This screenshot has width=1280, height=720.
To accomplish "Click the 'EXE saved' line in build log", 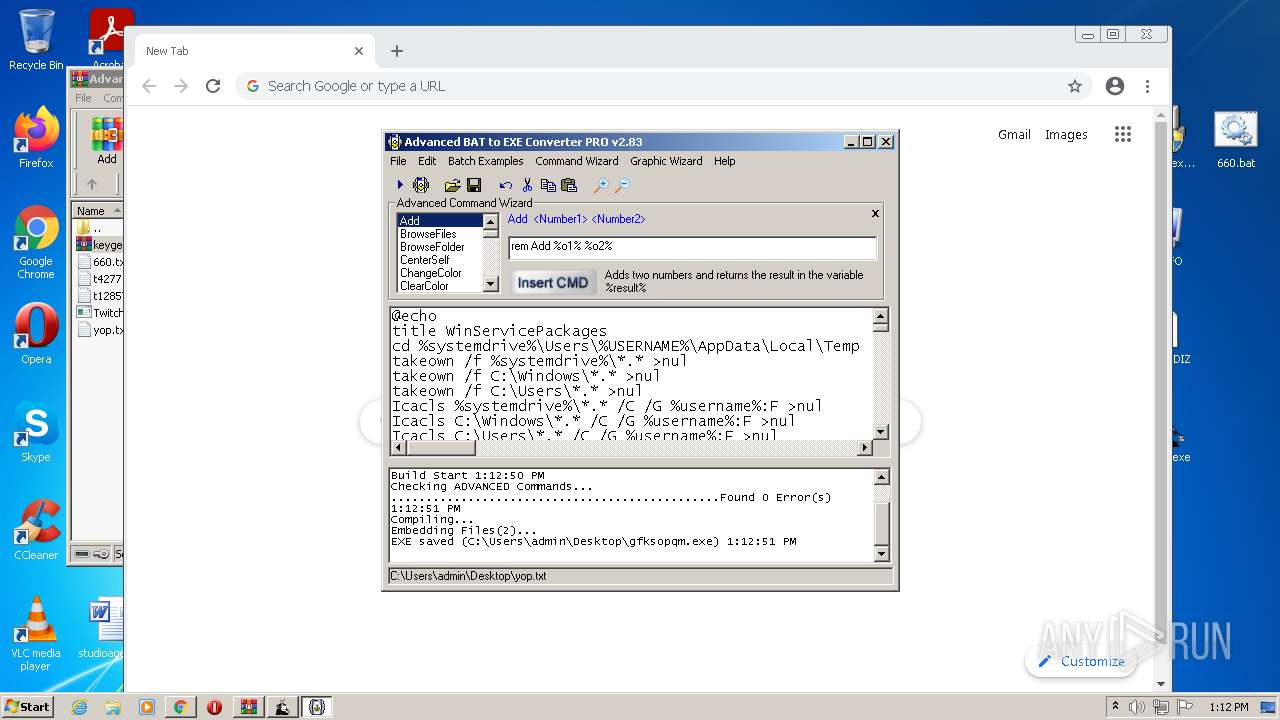I will point(593,542).
